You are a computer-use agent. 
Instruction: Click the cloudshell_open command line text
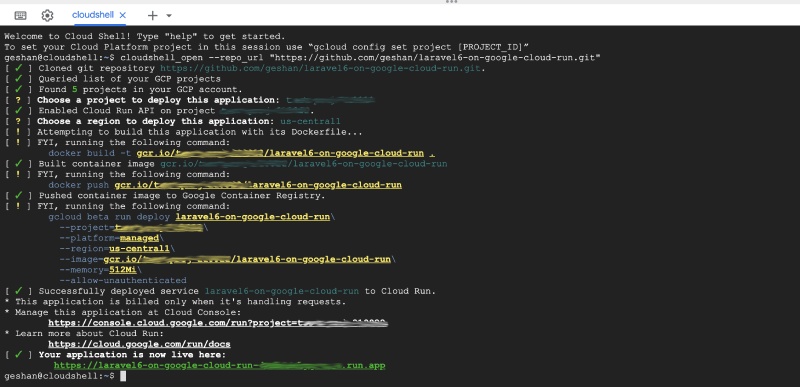[360, 58]
